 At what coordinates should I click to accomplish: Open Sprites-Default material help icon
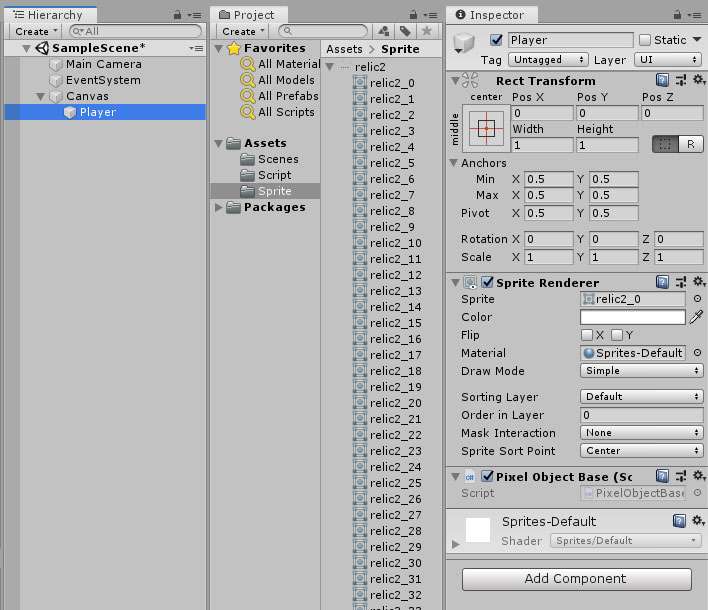point(679,521)
